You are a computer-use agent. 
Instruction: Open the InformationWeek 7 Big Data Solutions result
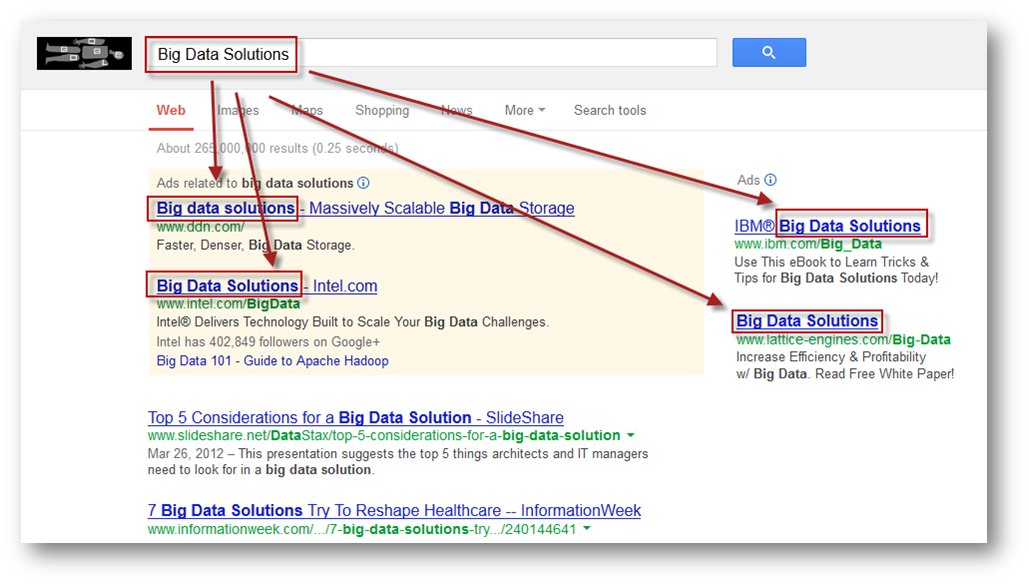pyautogui.click(x=394, y=510)
